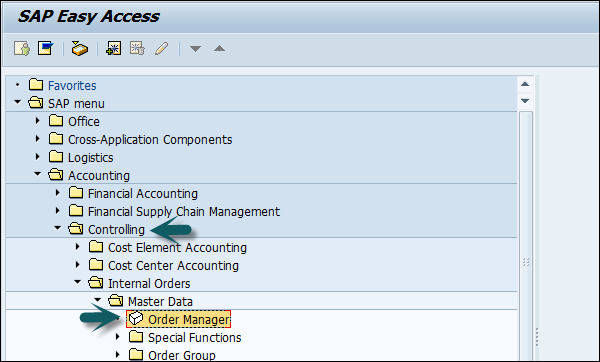Click Move Favorites Down arrow

coord(196,49)
